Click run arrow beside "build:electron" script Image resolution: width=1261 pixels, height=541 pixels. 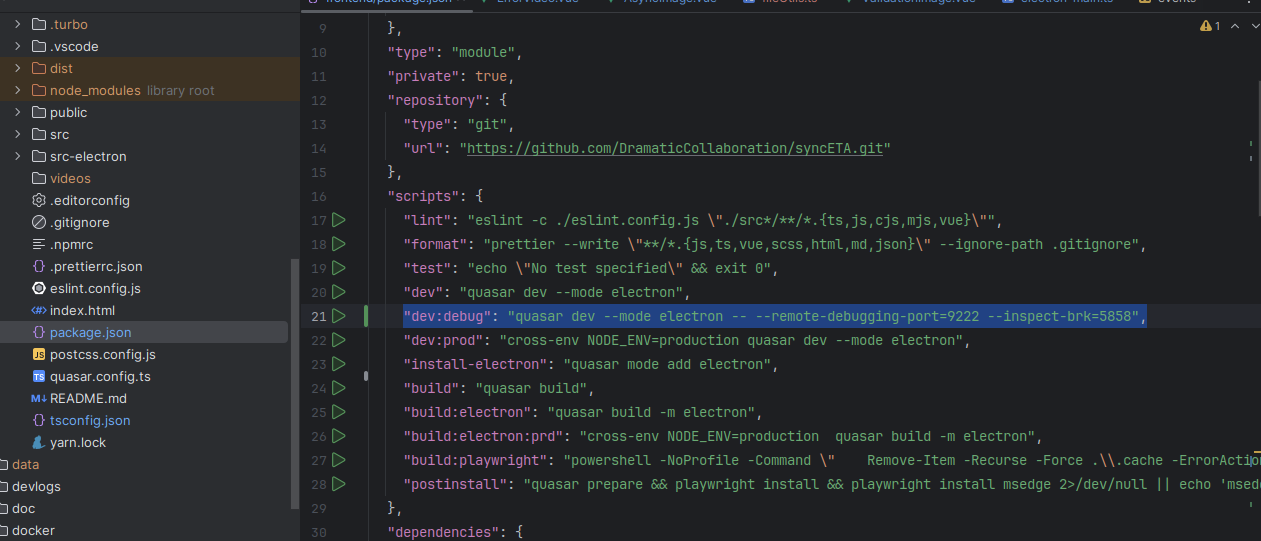[339, 412]
